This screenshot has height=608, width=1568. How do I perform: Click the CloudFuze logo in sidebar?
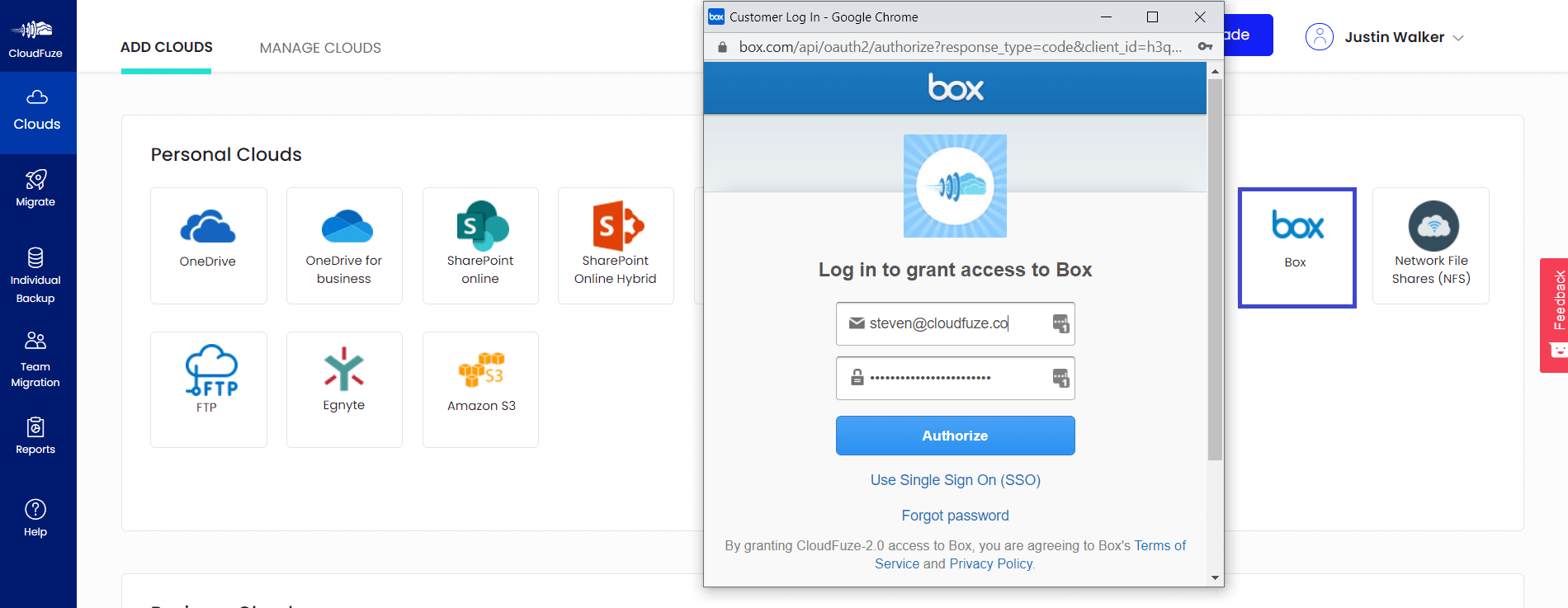point(35,37)
